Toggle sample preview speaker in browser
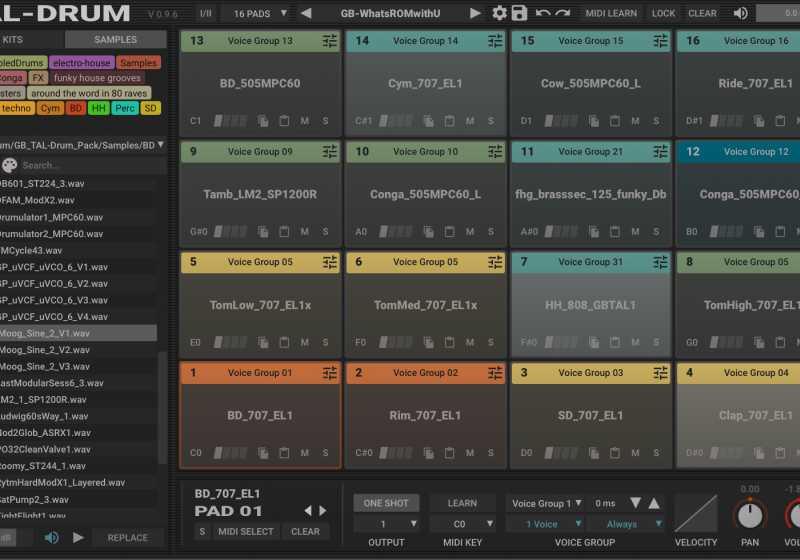Viewport: 800px width, 560px height. [x=52, y=537]
